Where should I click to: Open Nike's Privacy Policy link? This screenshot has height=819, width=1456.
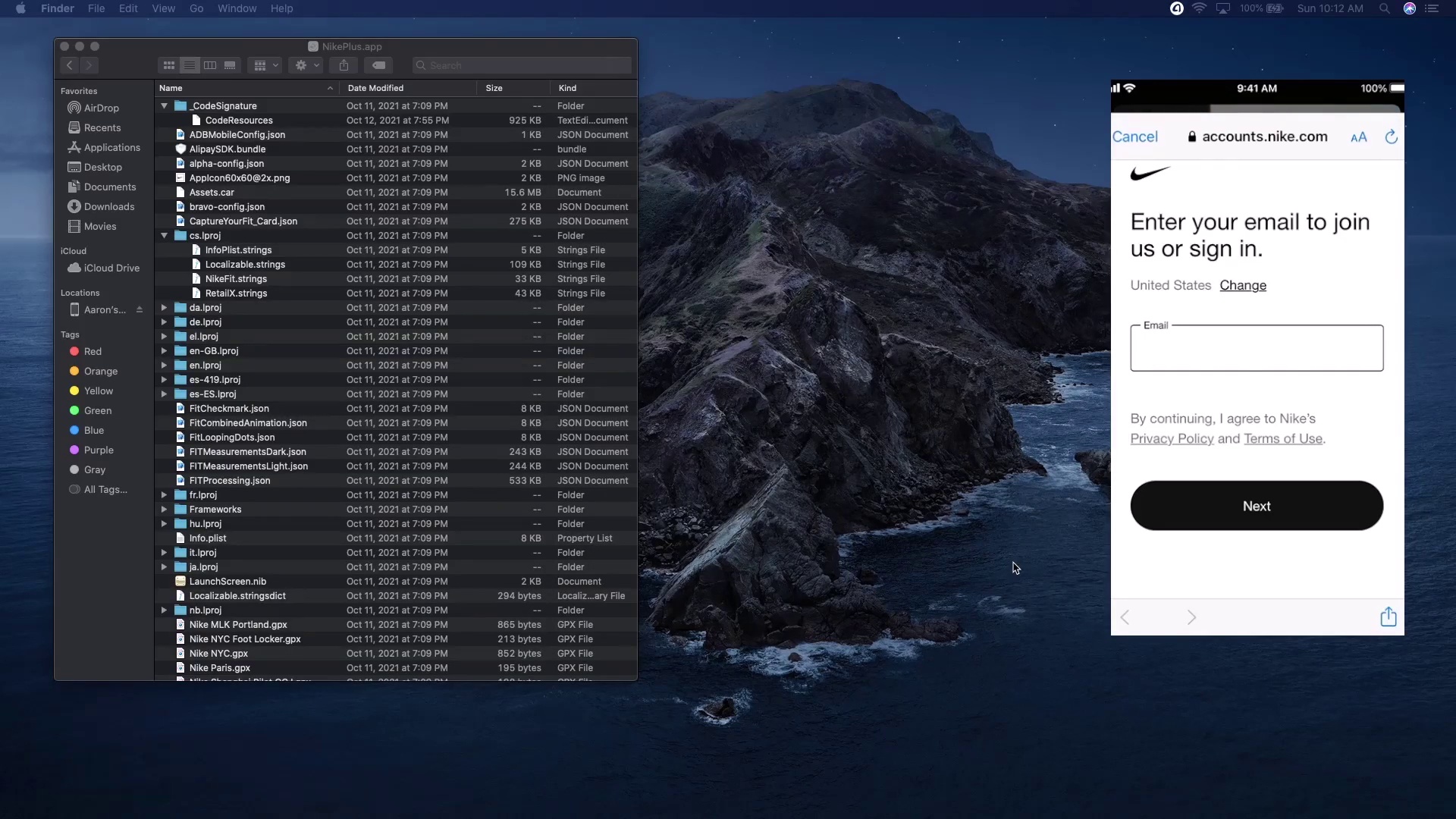pos(1172,438)
